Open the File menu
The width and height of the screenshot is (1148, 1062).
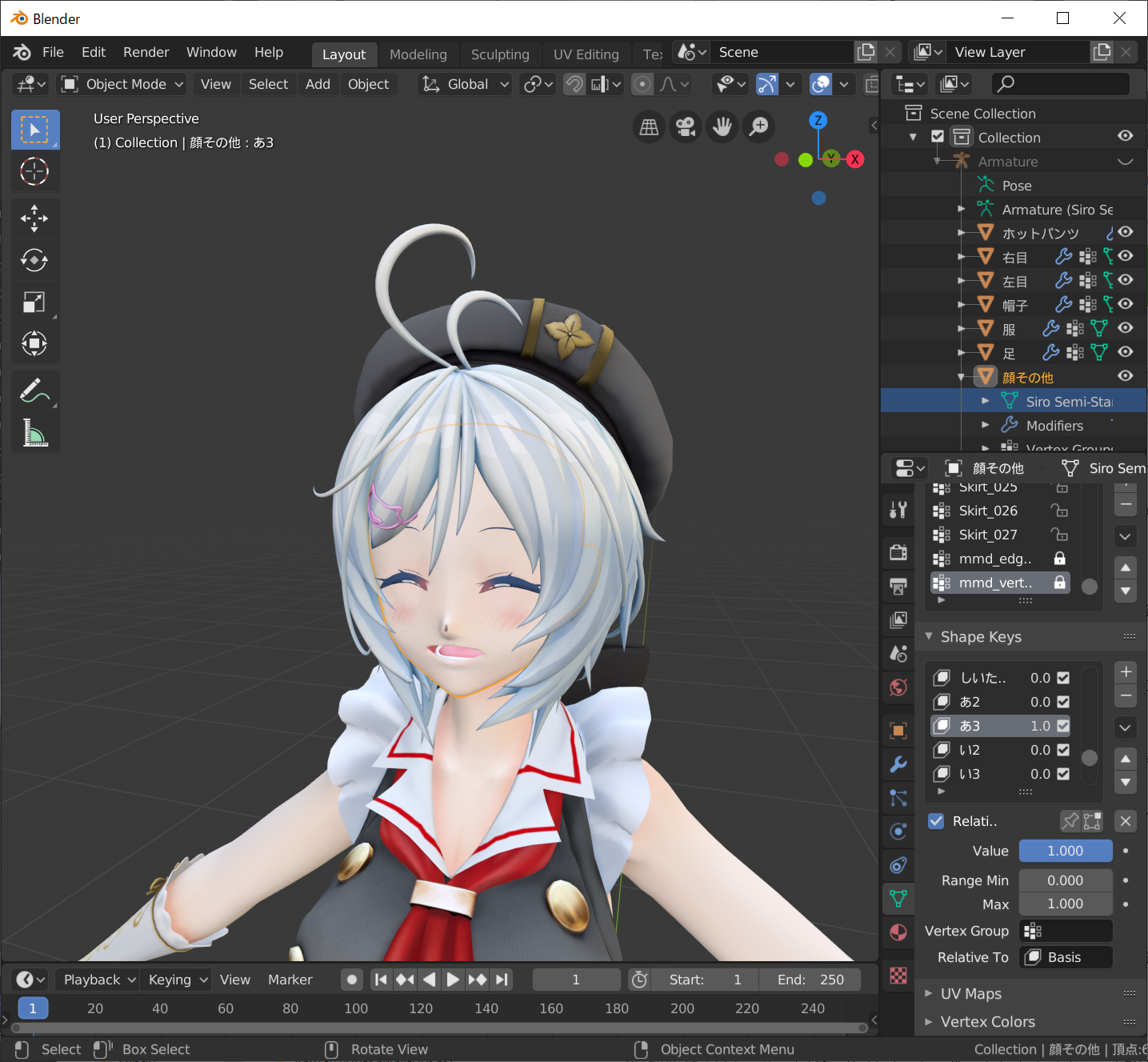coord(53,52)
